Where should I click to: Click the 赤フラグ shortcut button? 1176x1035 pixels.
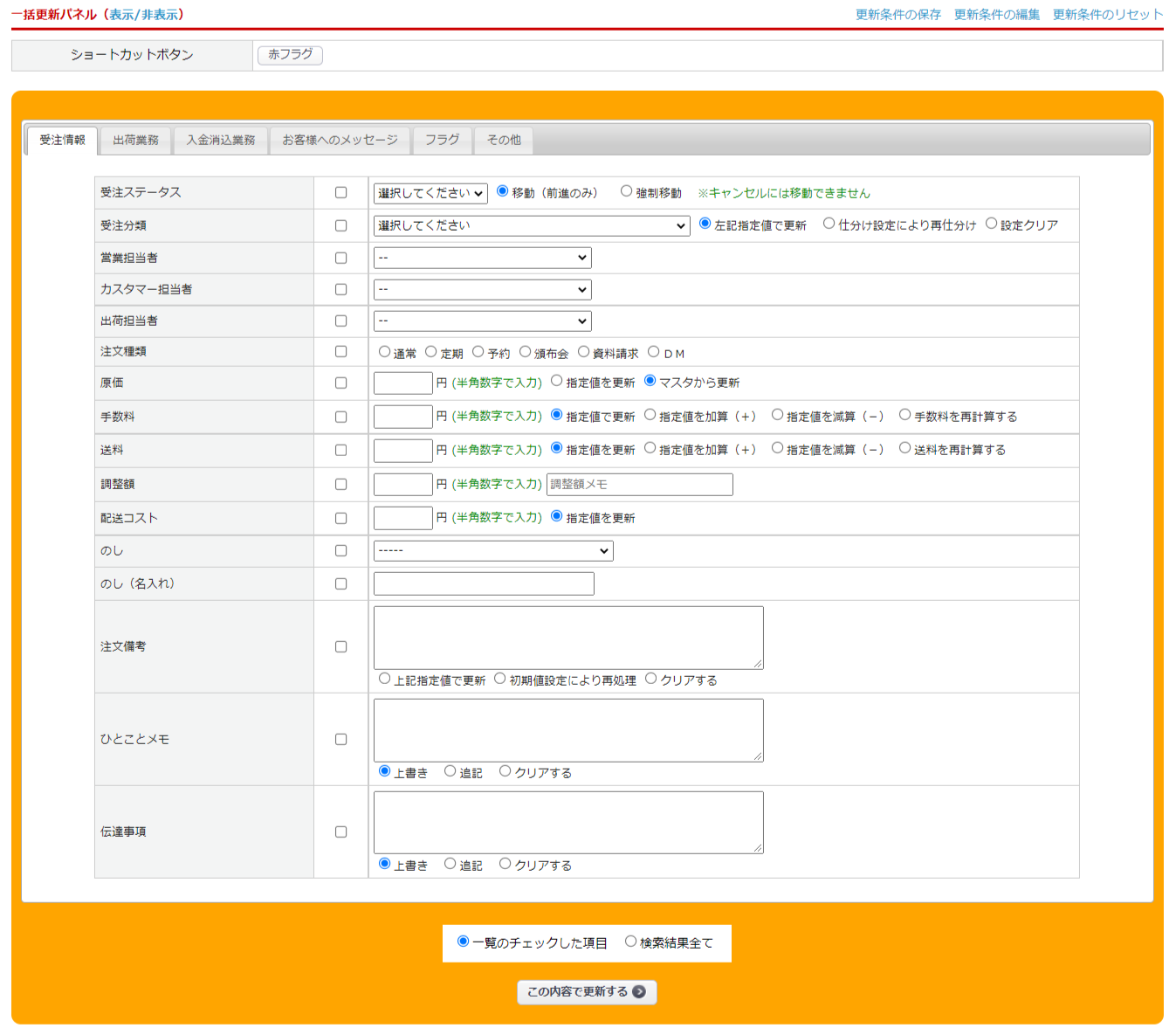tap(290, 55)
